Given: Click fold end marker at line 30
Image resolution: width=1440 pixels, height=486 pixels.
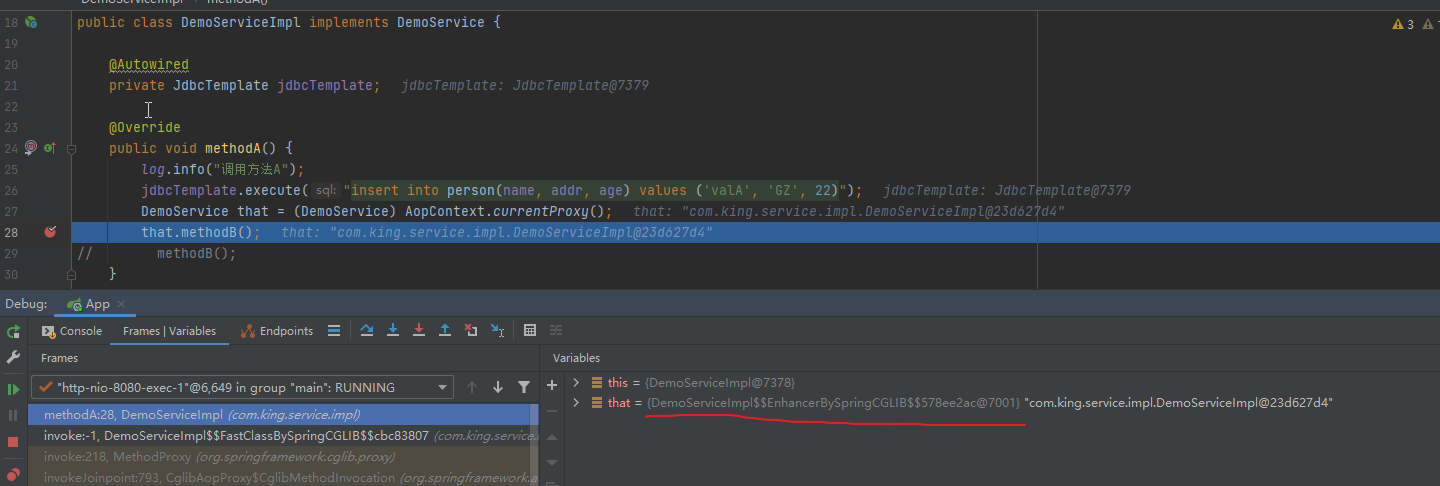Looking at the screenshot, I should click(x=72, y=274).
